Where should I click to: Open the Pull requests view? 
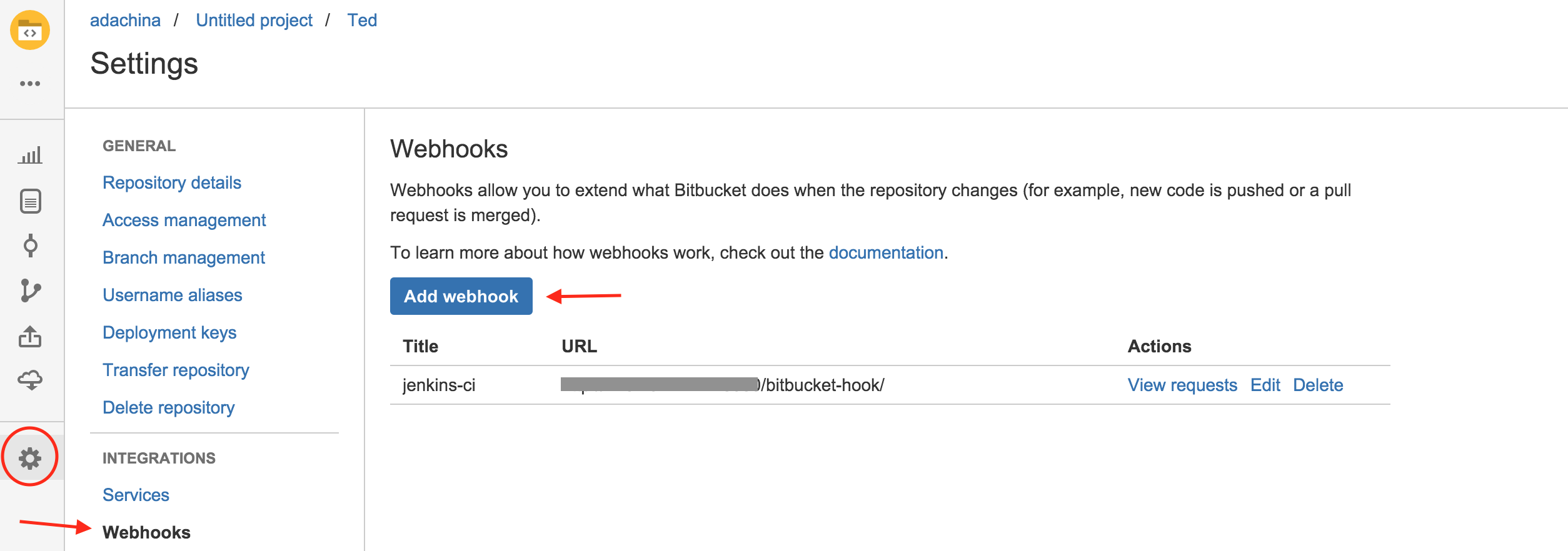point(31,337)
